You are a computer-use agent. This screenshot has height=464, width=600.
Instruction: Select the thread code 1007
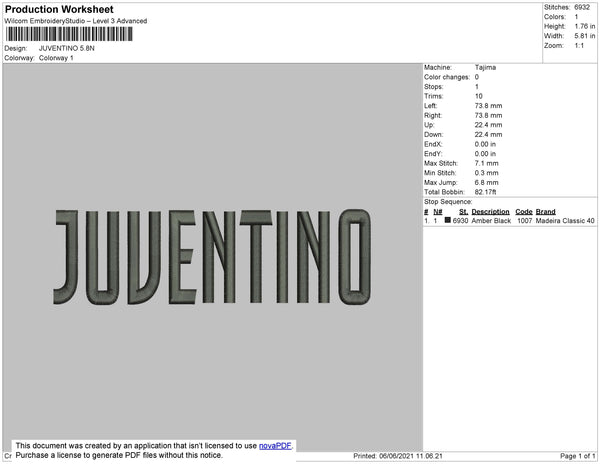(x=525, y=221)
